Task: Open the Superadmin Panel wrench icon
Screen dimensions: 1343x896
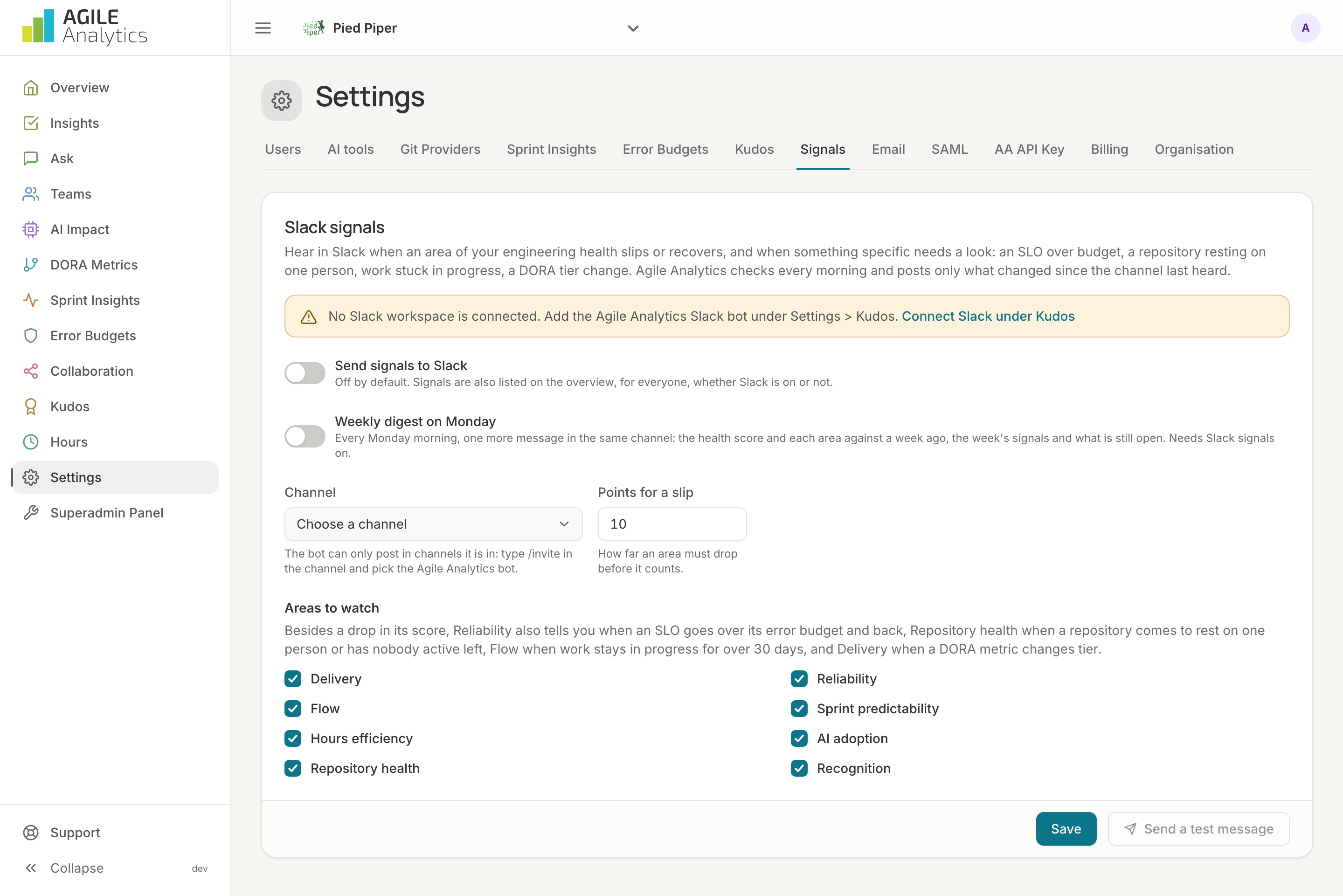Action: (x=31, y=513)
